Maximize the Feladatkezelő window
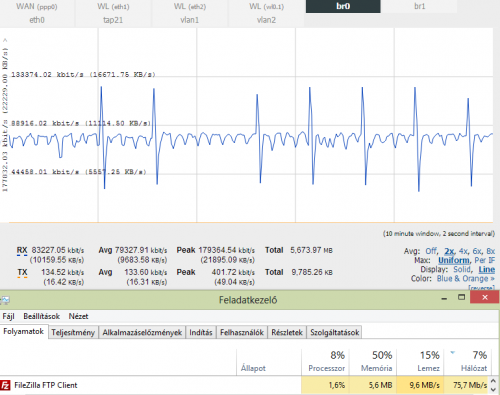The height and width of the screenshot is (395, 500). tap(461, 298)
